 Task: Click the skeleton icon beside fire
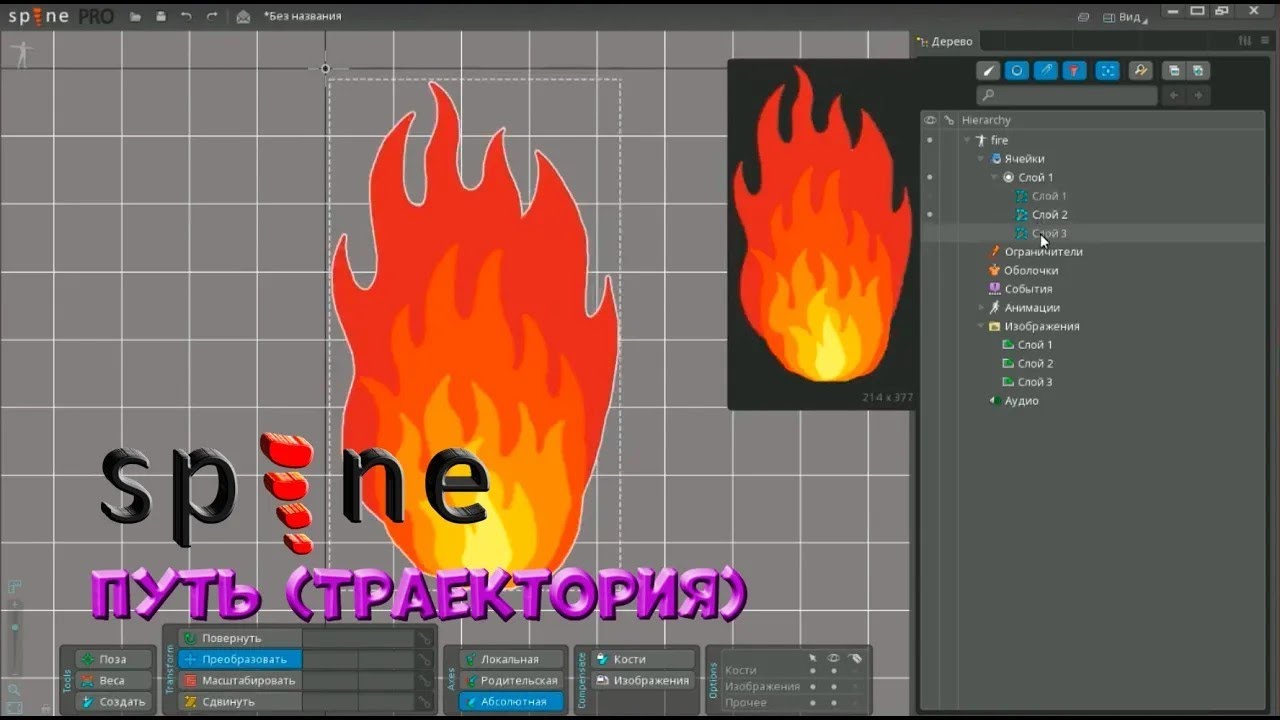[981, 140]
